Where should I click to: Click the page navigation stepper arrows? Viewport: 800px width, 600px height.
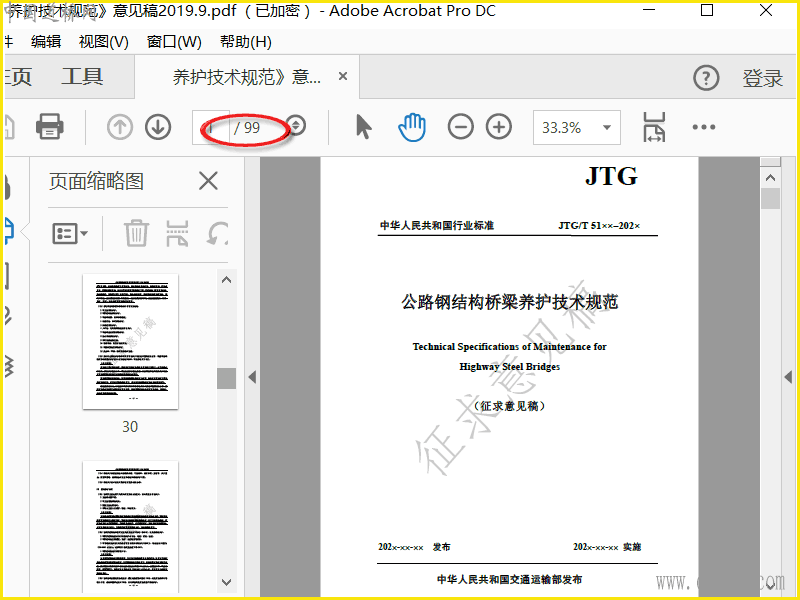296,126
